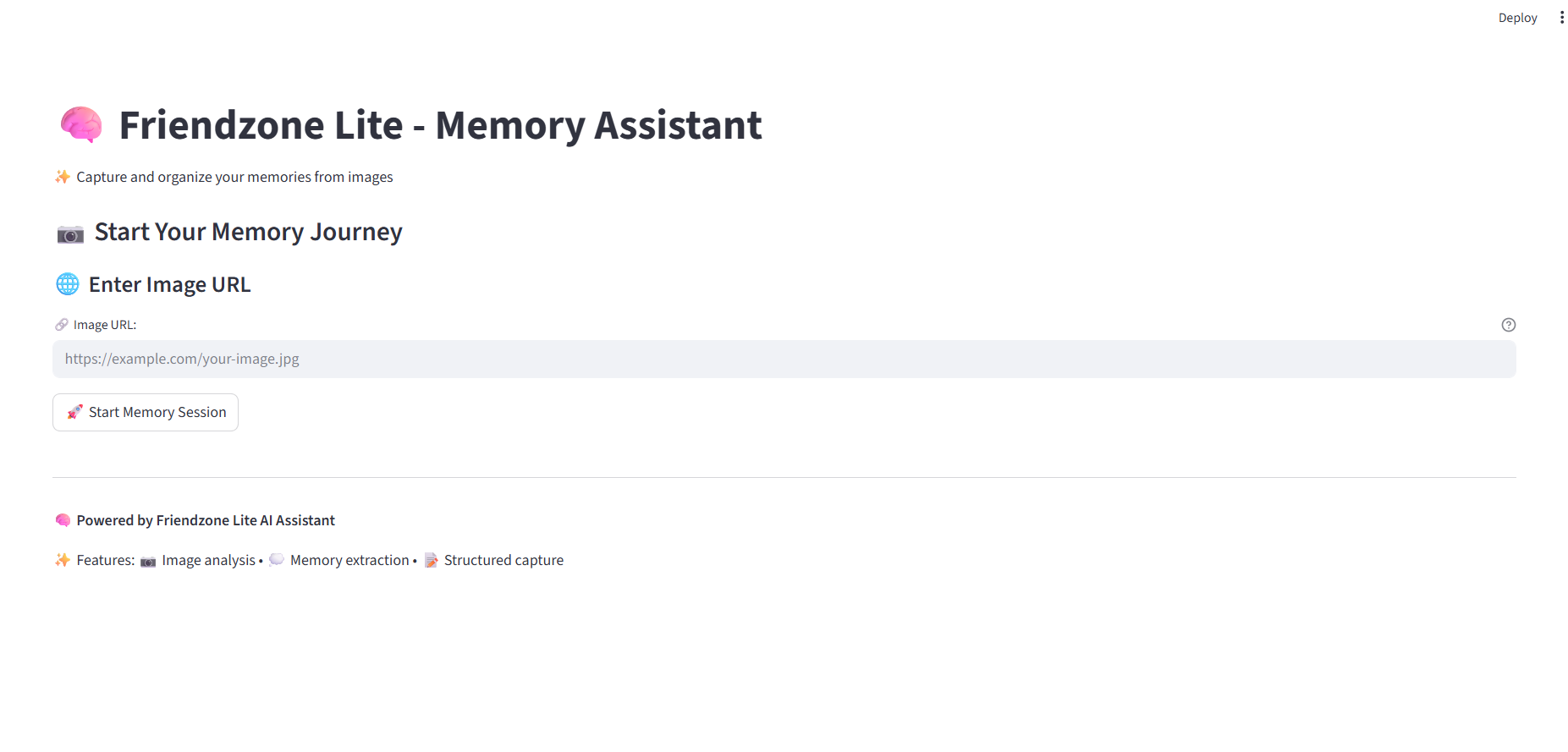The height and width of the screenshot is (752, 1568).
Task: Click the sparkle icon beside the subtitle
Action: [63, 177]
